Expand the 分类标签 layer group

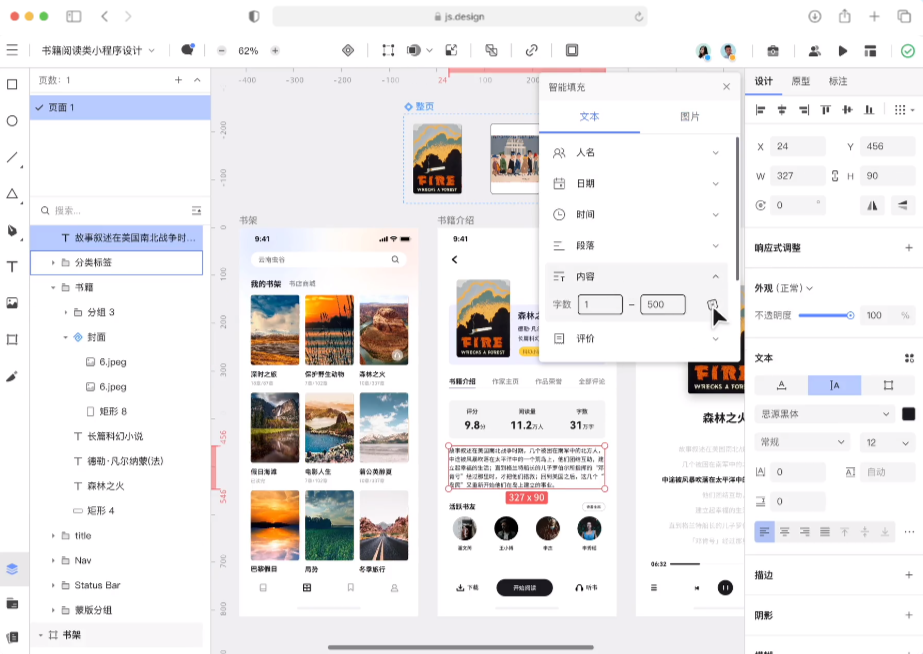[53, 263]
